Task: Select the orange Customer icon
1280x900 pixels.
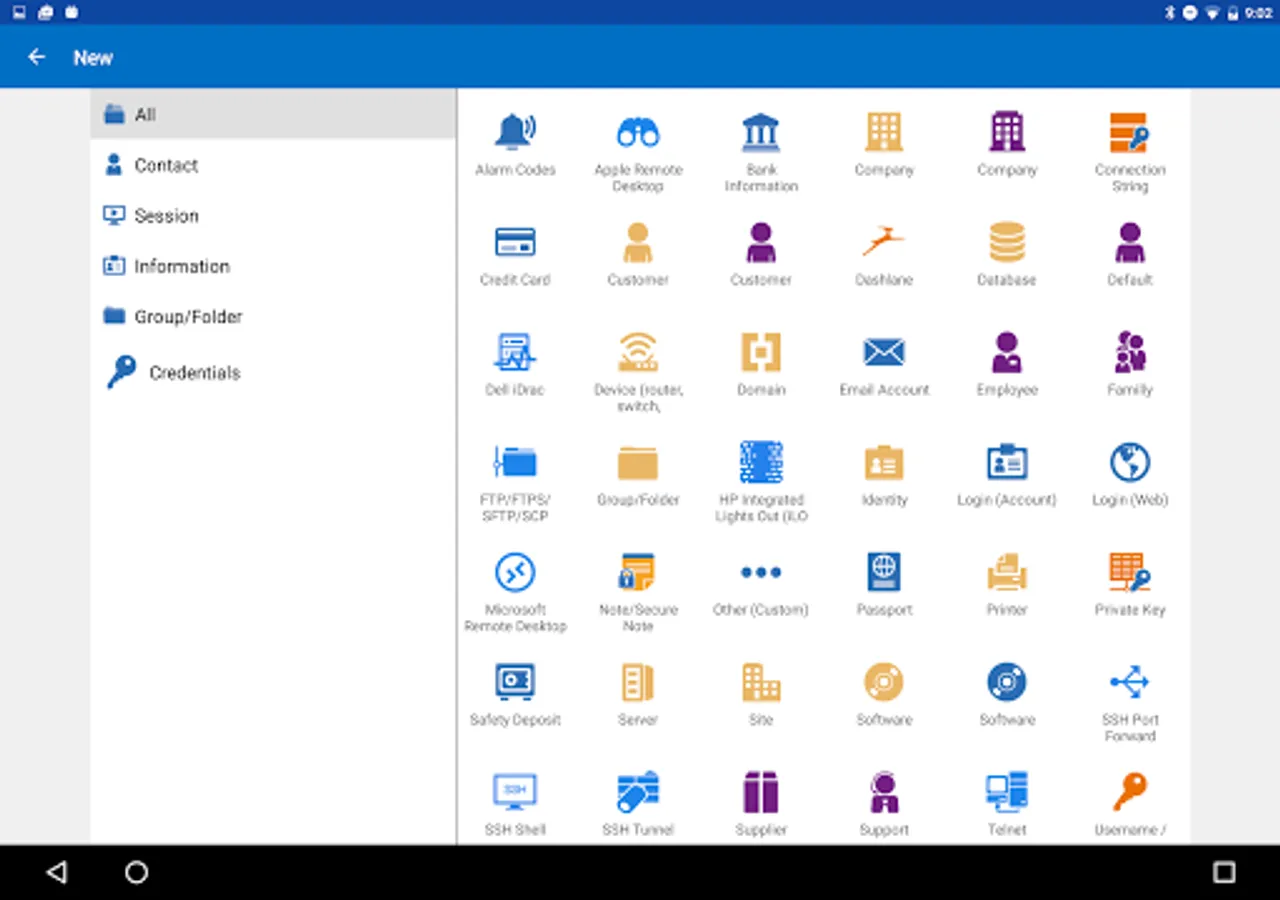Action: tap(638, 242)
